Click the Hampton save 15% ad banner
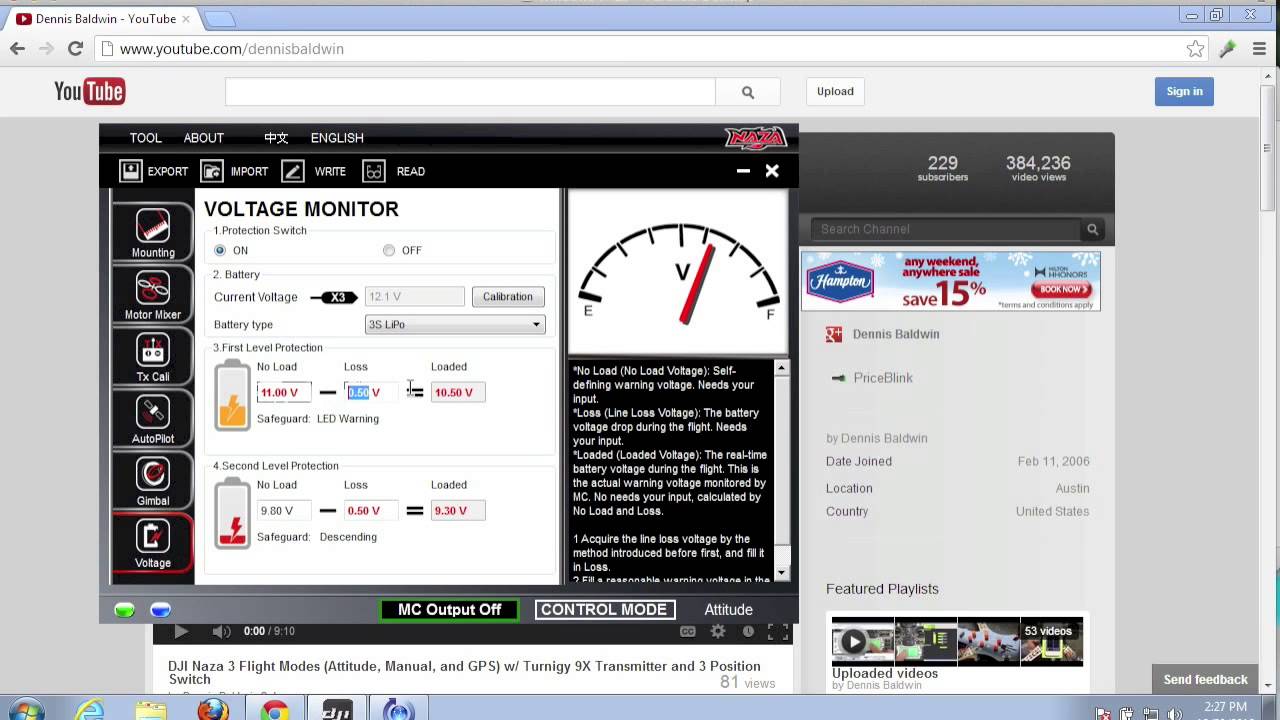Screen dimensions: 1280x720 [x=950, y=281]
